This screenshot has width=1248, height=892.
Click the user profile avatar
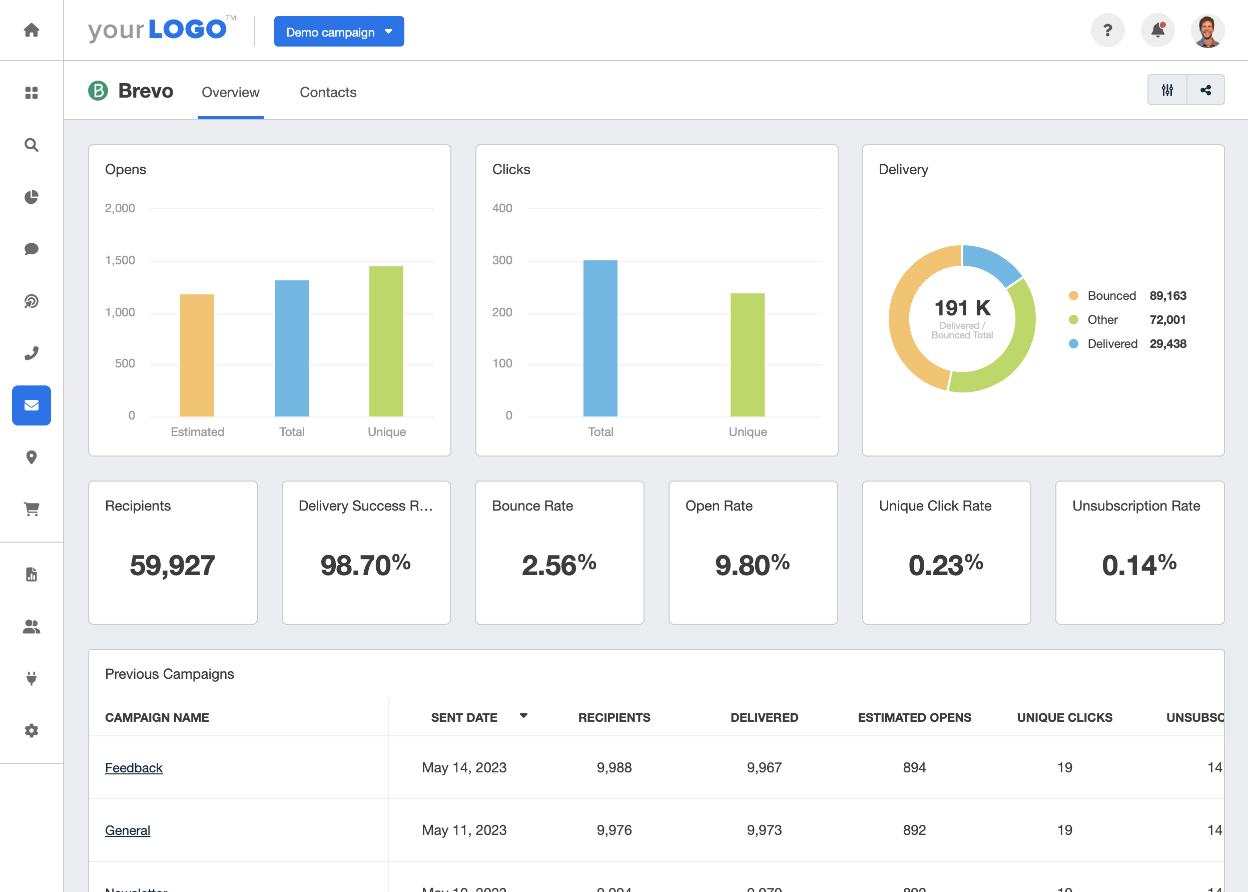tap(1208, 31)
